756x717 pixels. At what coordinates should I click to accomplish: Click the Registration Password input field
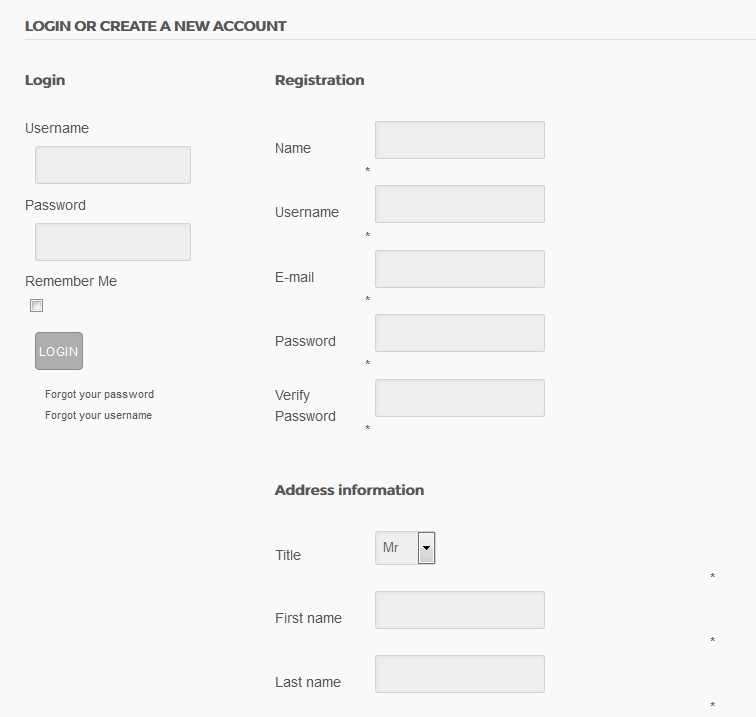[x=460, y=333]
